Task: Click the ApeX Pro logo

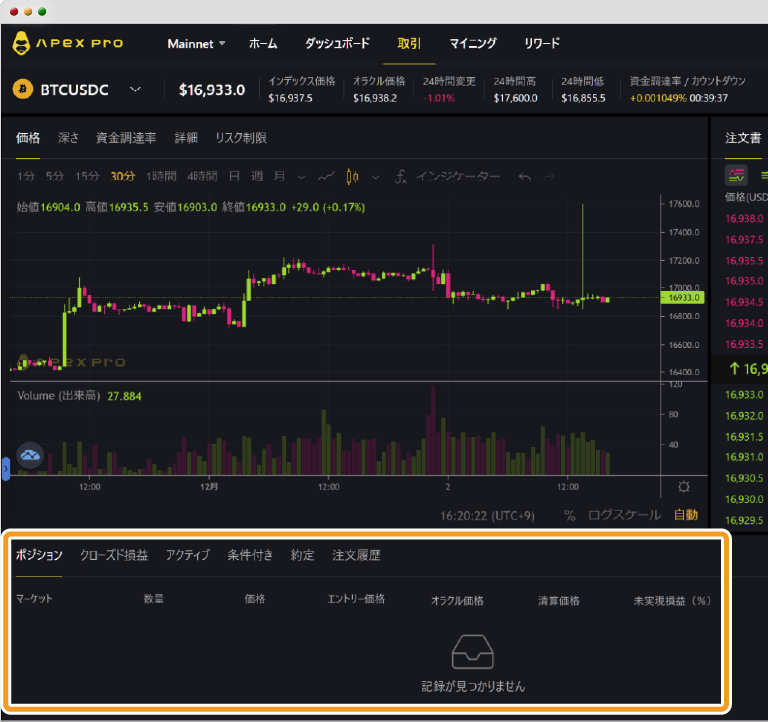Action: coord(68,44)
